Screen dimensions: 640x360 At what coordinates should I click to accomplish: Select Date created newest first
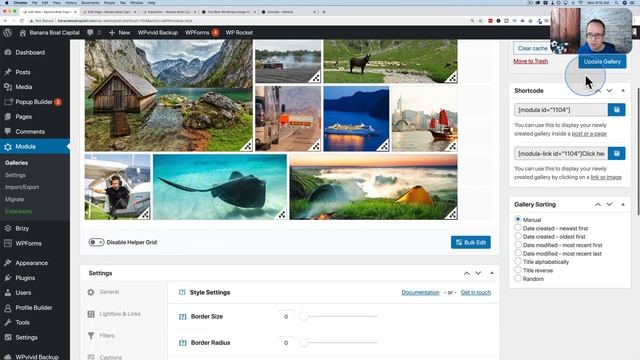point(518,228)
